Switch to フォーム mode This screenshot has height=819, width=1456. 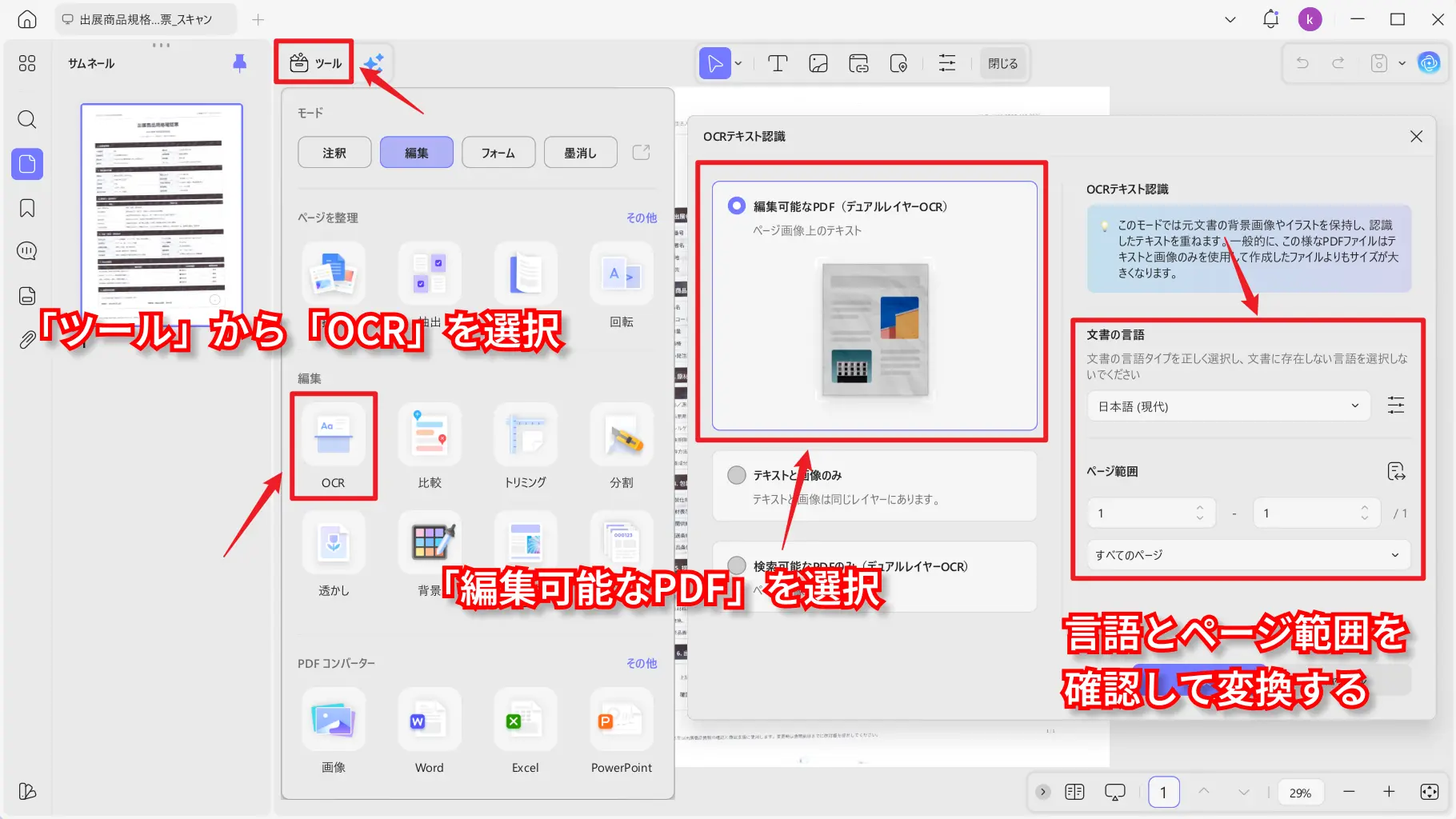click(x=498, y=152)
